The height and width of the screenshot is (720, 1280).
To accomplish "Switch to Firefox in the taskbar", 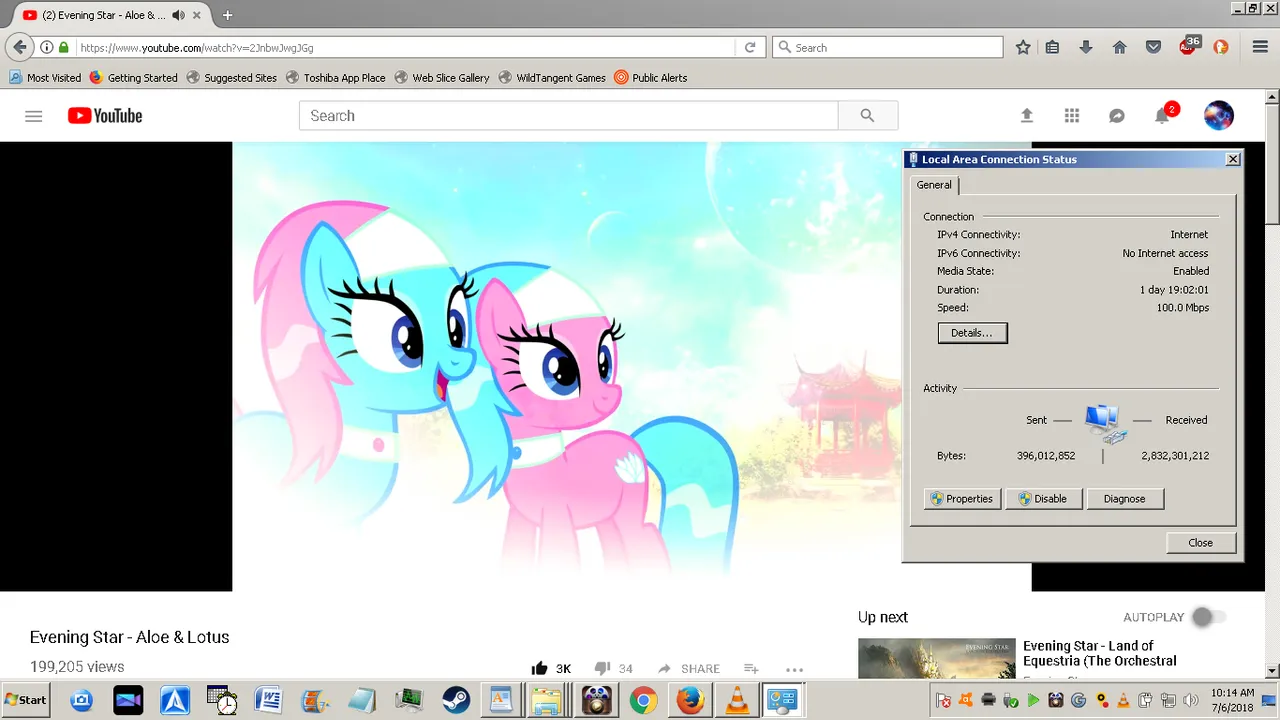I will coord(690,700).
